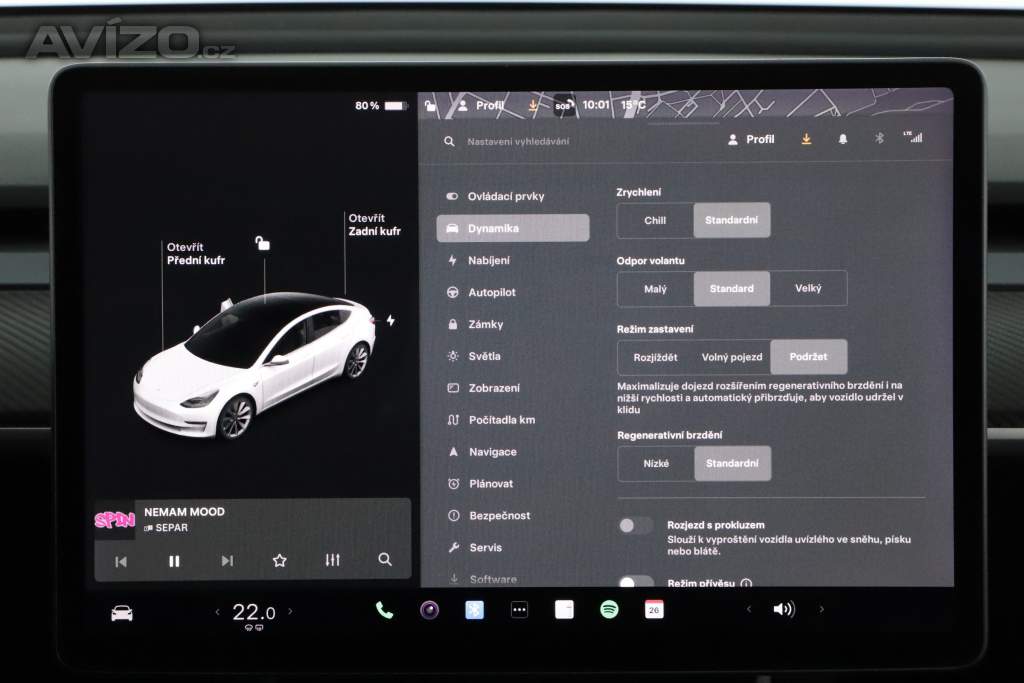
Task: Set Zrychlení acceleration to Chill
Action: [655, 221]
